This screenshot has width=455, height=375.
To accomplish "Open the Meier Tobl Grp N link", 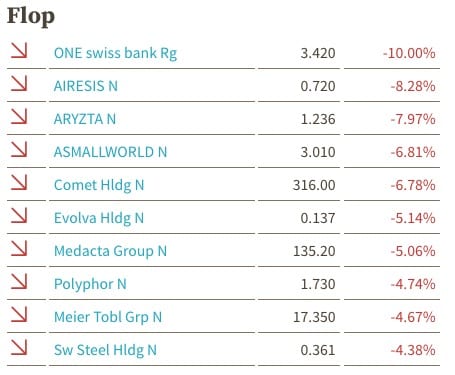I will pos(108,317).
